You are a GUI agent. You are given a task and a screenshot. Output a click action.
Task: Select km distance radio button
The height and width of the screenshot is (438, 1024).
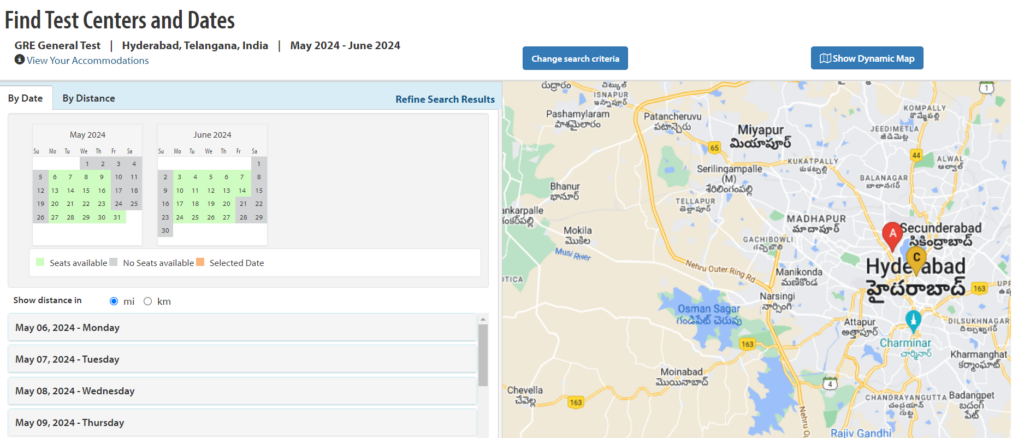point(148,302)
